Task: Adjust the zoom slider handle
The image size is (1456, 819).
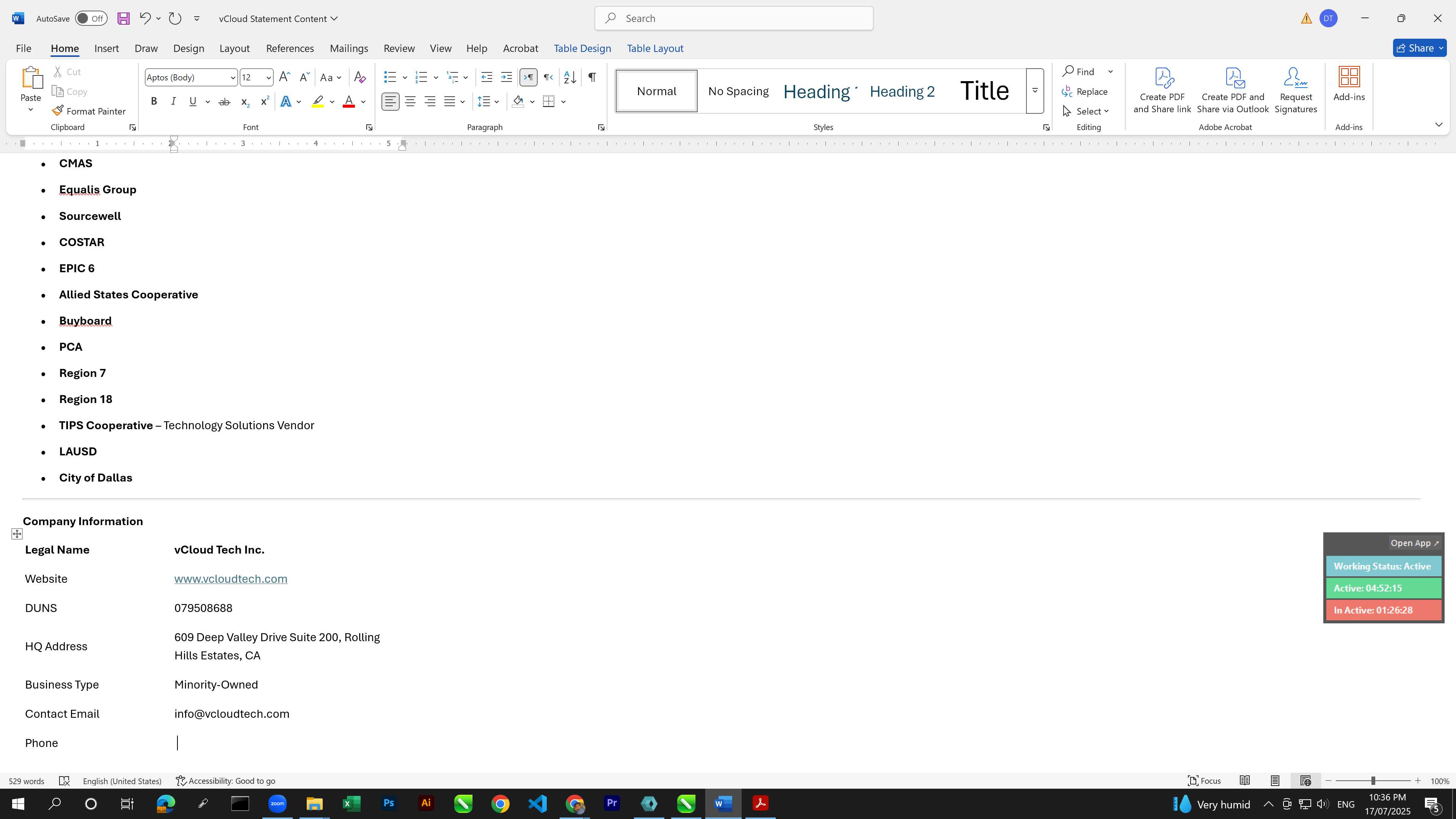Action: [x=1372, y=781]
